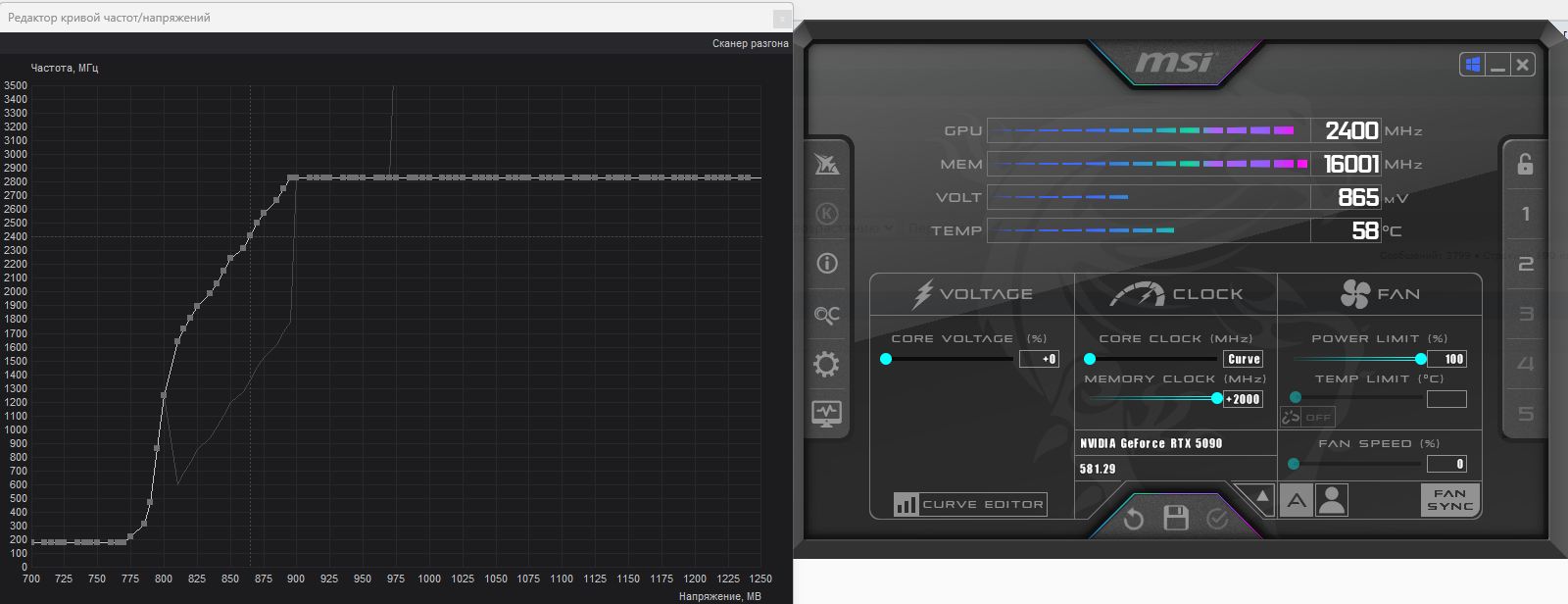The width and height of the screenshot is (1568, 604).
Task: Click core clock slider handle
Action: [1090, 359]
